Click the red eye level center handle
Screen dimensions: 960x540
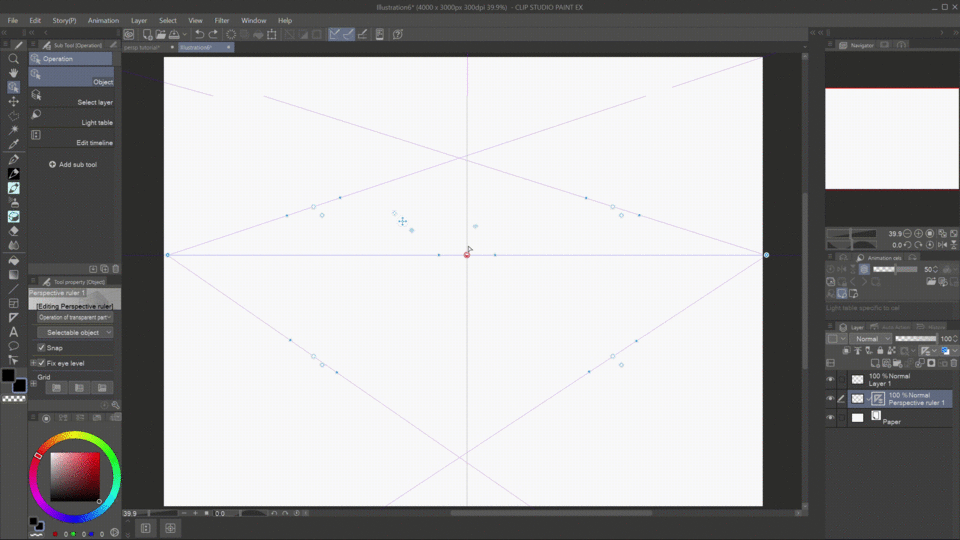(467, 255)
